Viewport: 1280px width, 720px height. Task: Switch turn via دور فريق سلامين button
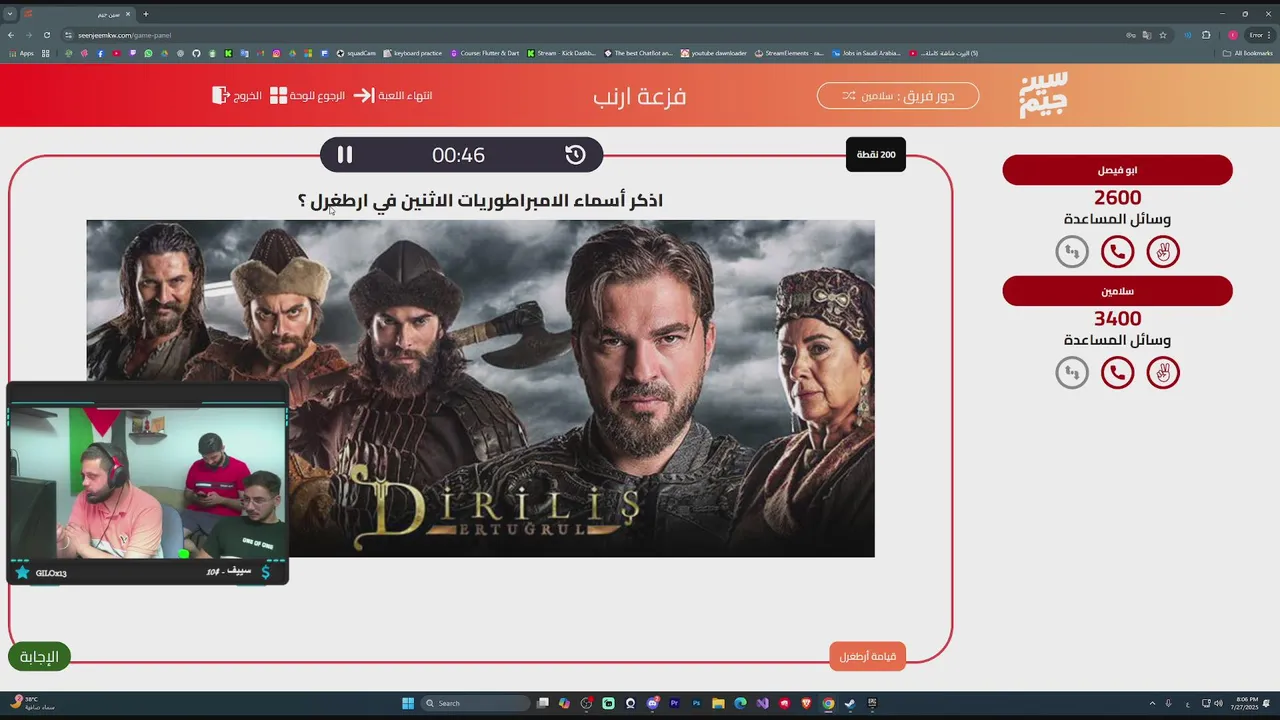pos(898,96)
